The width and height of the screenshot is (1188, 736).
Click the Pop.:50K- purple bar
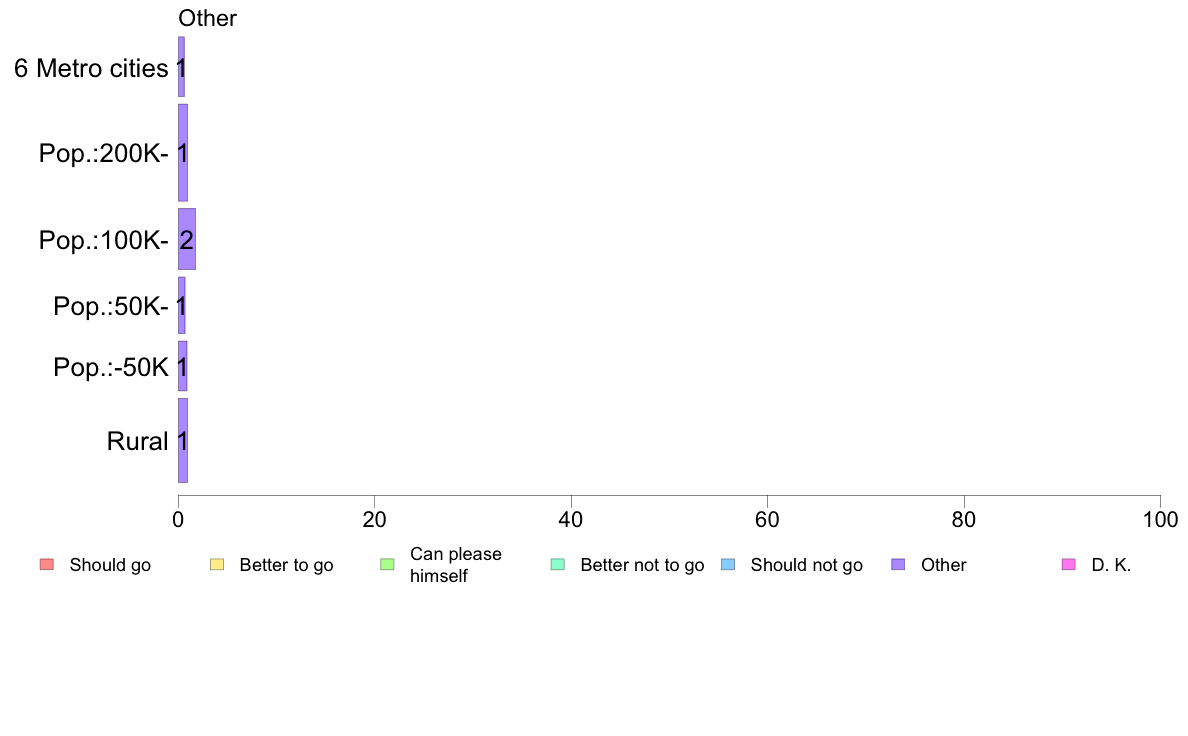(182, 305)
